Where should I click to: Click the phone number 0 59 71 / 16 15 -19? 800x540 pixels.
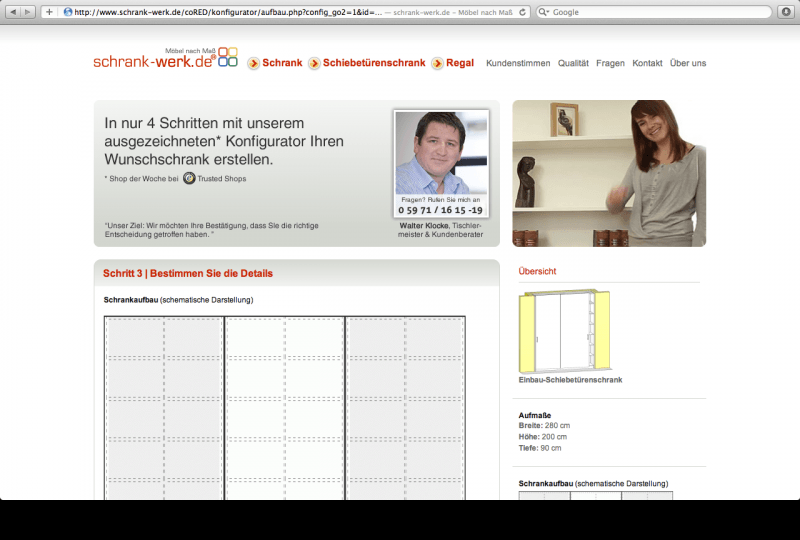[x=440, y=210]
